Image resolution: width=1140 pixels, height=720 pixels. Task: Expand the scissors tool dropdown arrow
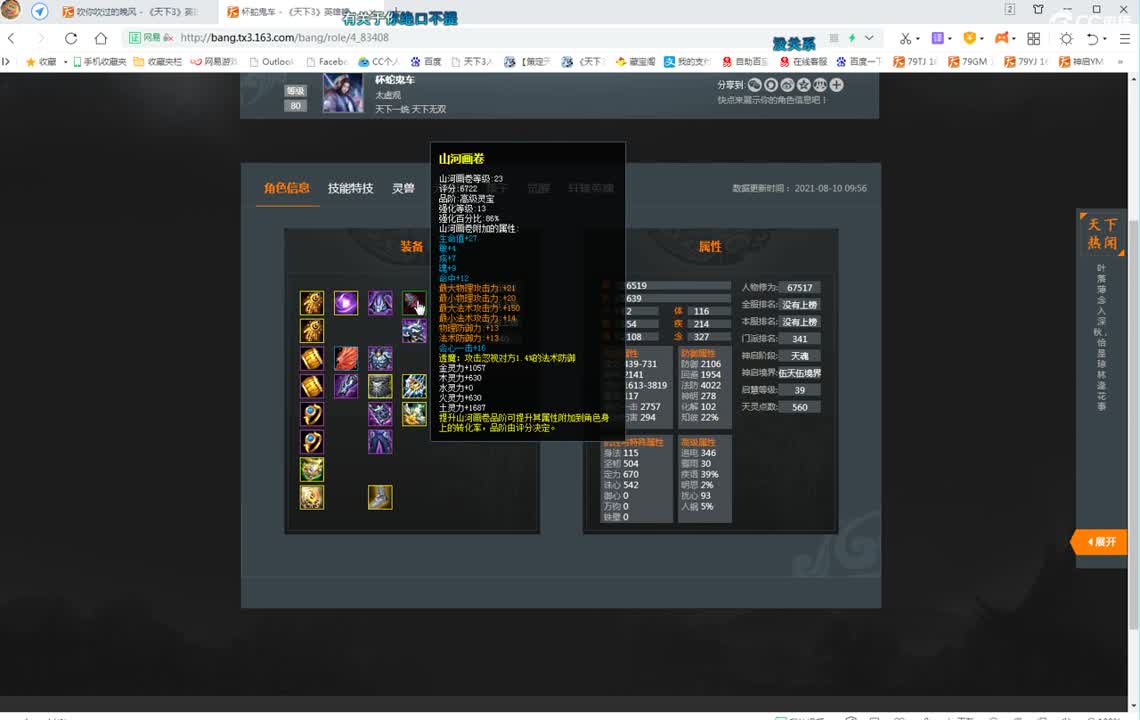tap(918, 39)
